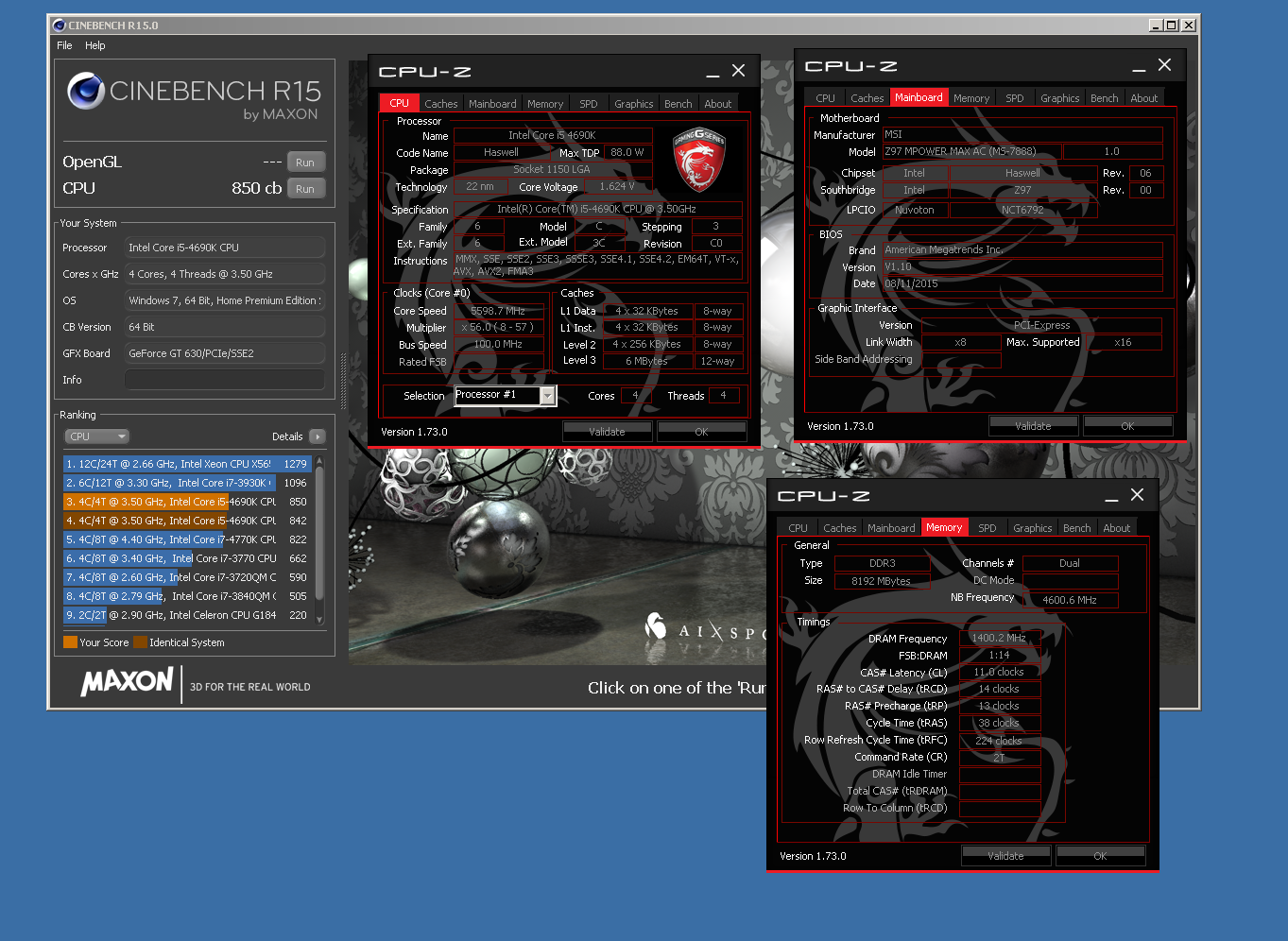Open Memory tab in Mainboard CPU-Z window
Viewport: 1288px width, 941px height.
click(971, 98)
